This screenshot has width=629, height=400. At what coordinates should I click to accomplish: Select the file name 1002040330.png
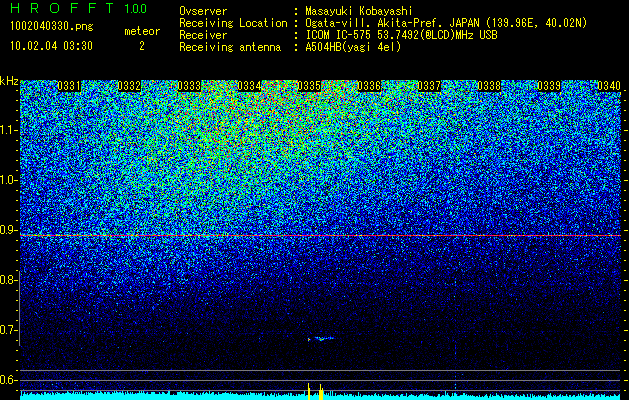[x=52, y=26]
